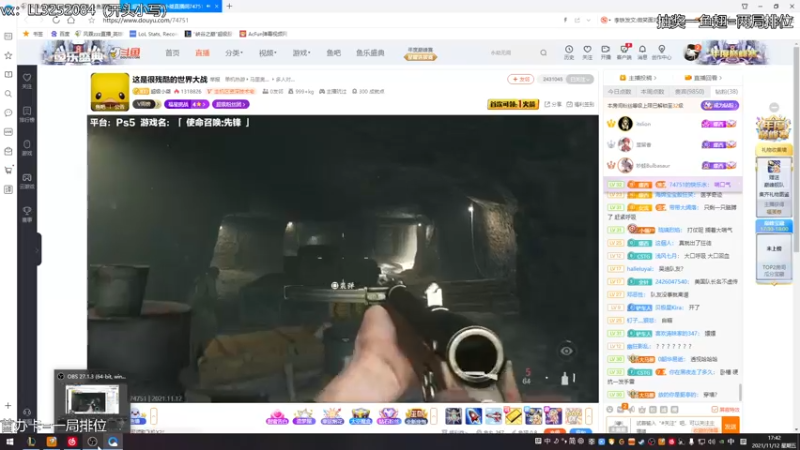800x450 pixels.
Task: Click the user avatar in header
Action: coord(691,53)
